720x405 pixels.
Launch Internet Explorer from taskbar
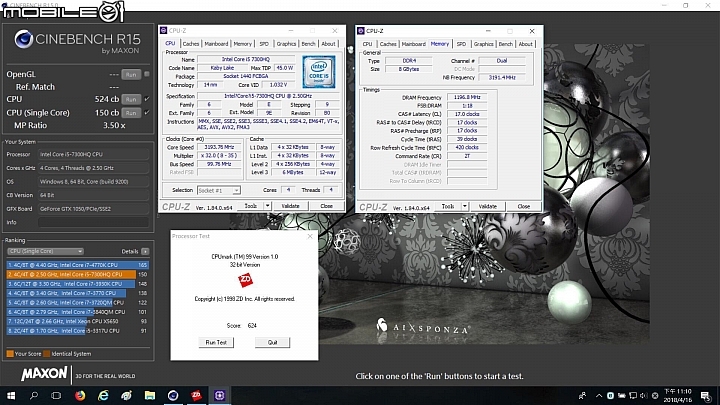(103, 395)
